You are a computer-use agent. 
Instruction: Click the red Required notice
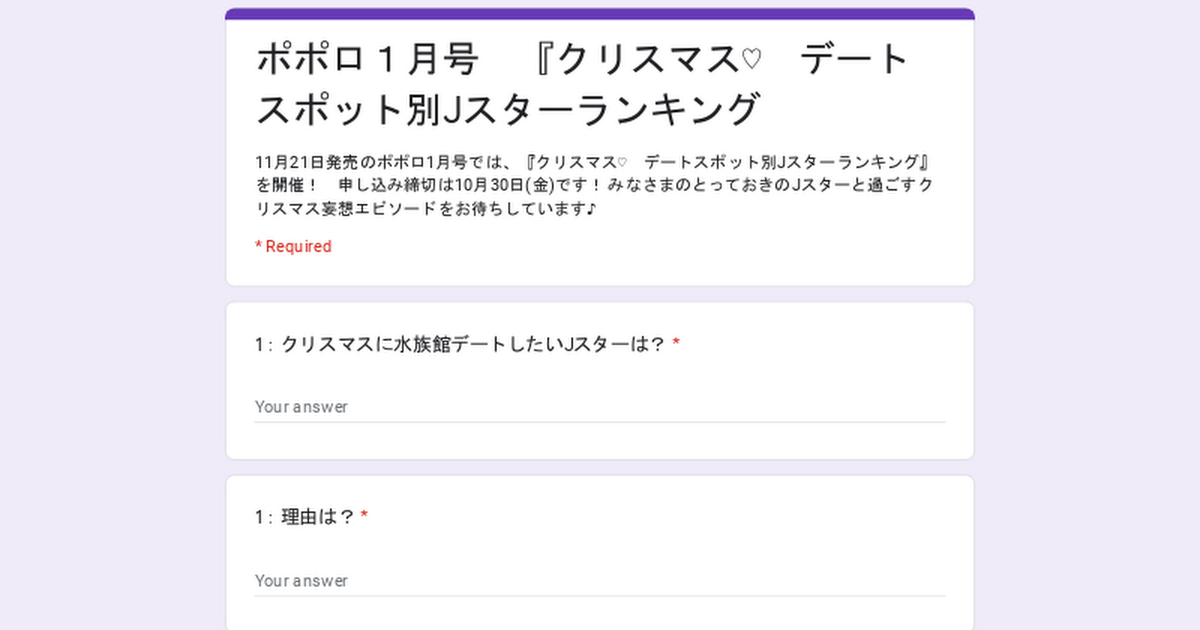click(293, 246)
